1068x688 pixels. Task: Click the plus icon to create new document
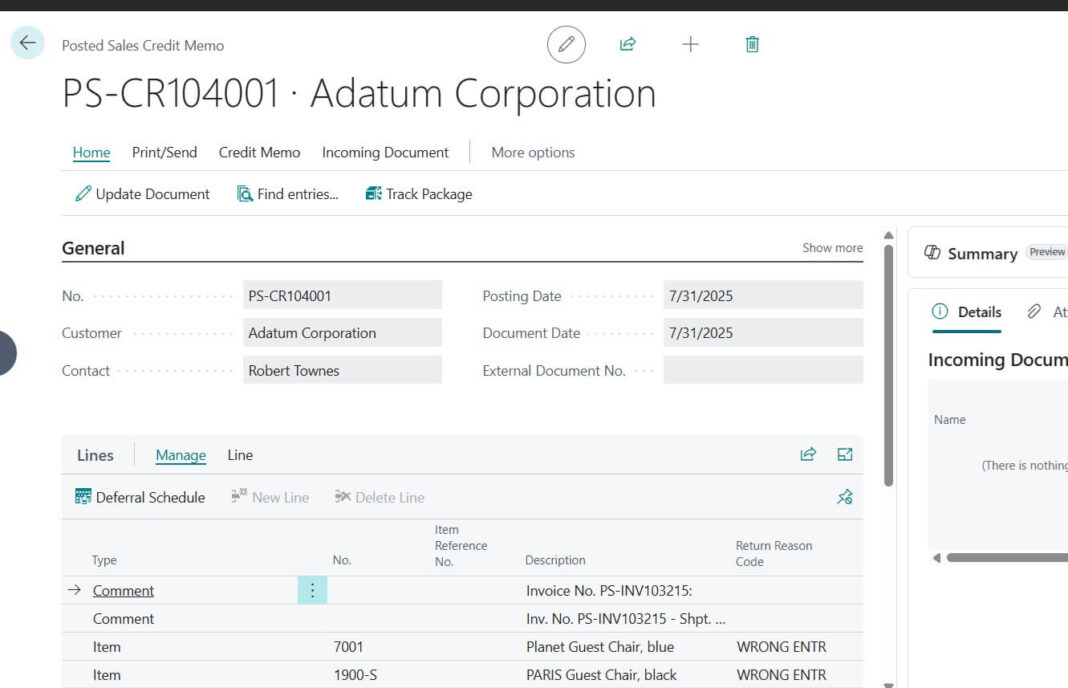690,44
